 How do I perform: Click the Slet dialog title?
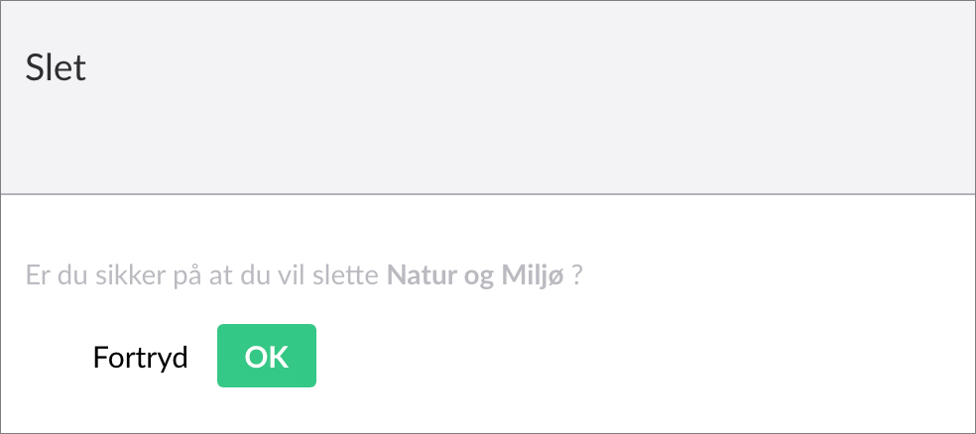[56, 68]
